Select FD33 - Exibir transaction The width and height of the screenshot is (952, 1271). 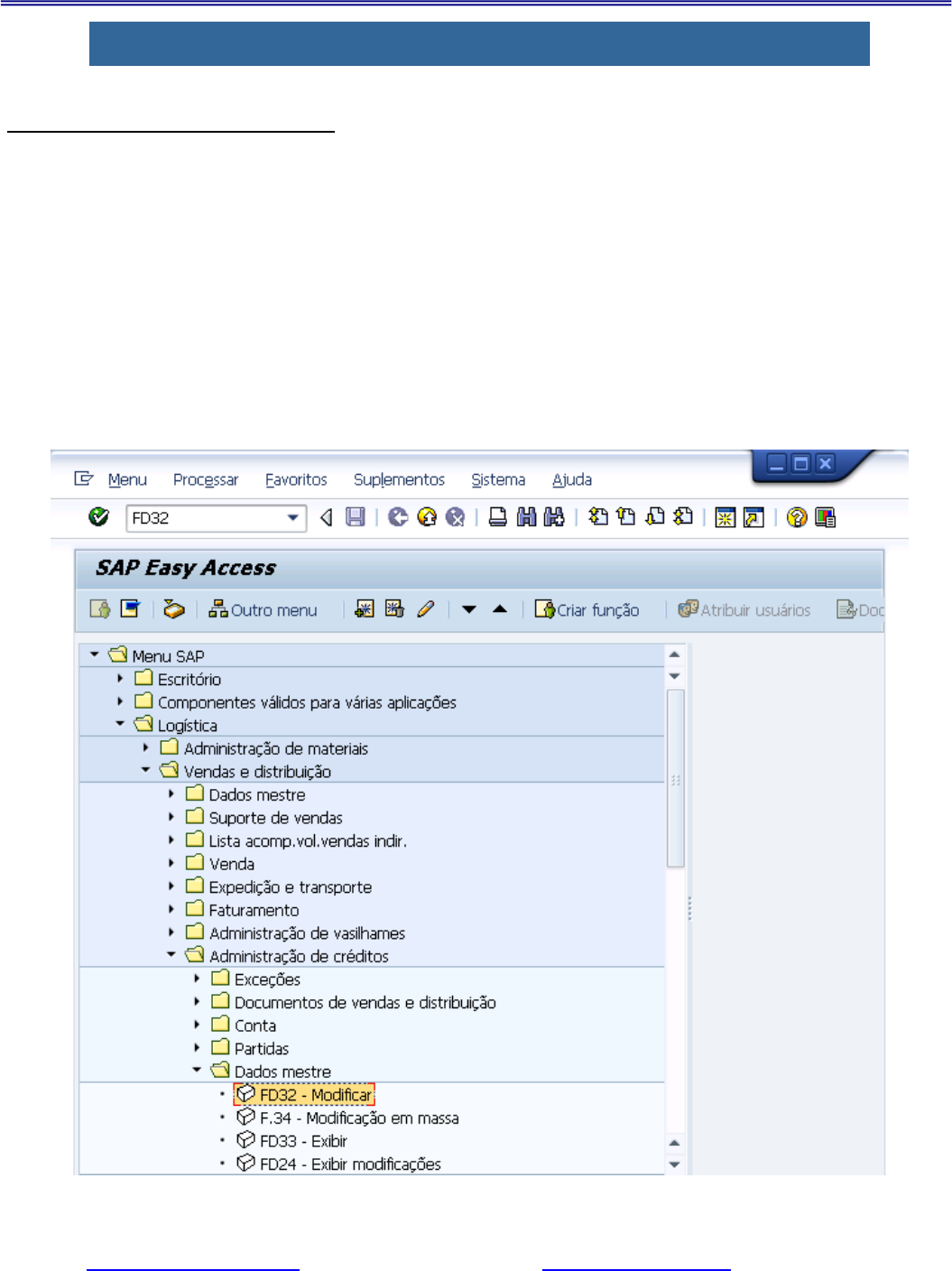(x=303, y=1141)
